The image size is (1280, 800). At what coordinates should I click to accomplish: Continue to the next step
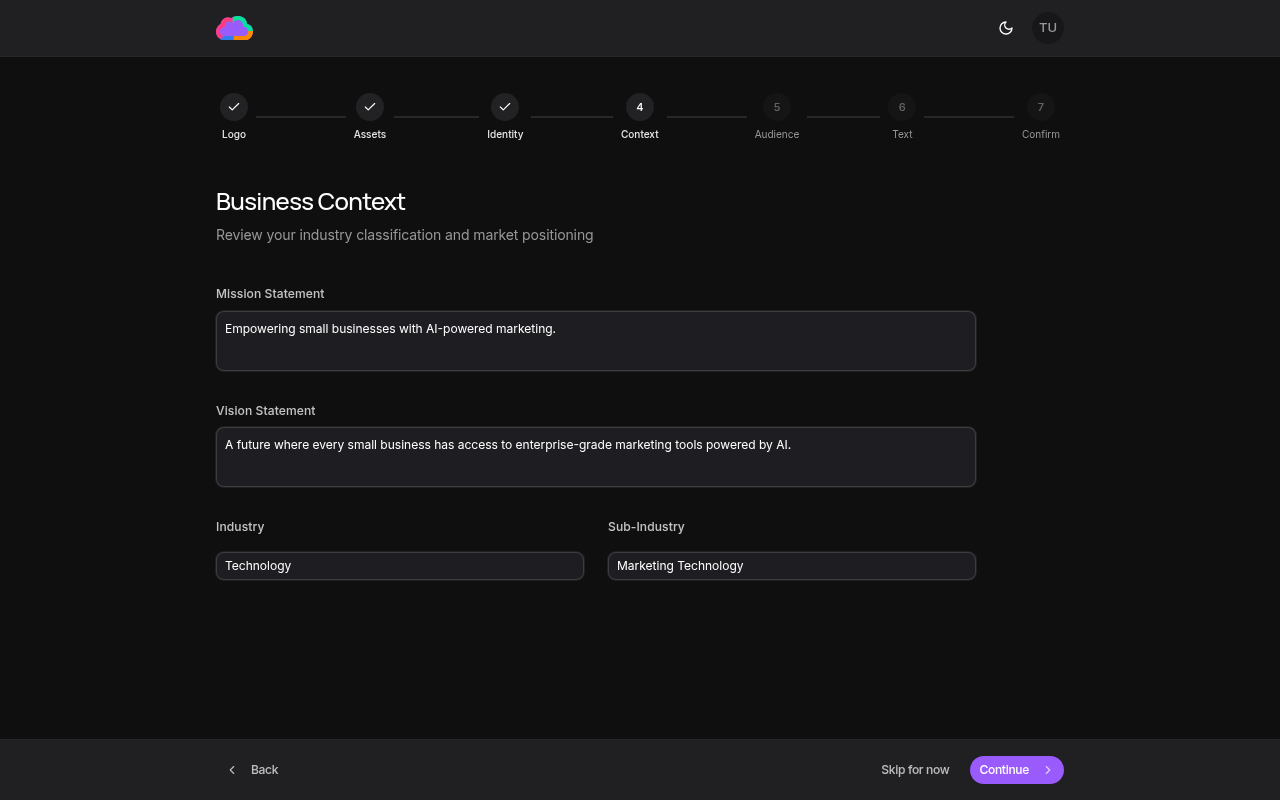(1017, 770)
